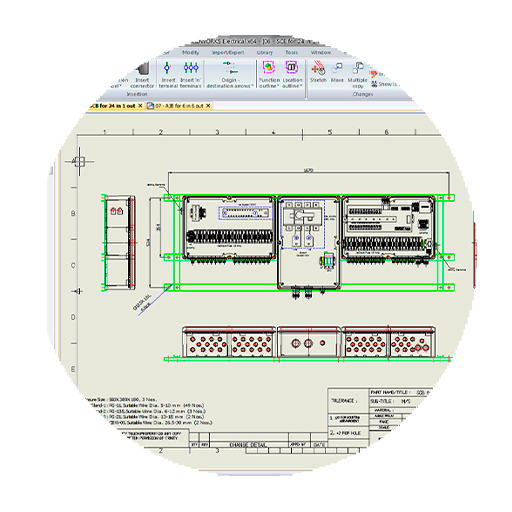Open the Window ribbon tab

(x=321, y=52)
